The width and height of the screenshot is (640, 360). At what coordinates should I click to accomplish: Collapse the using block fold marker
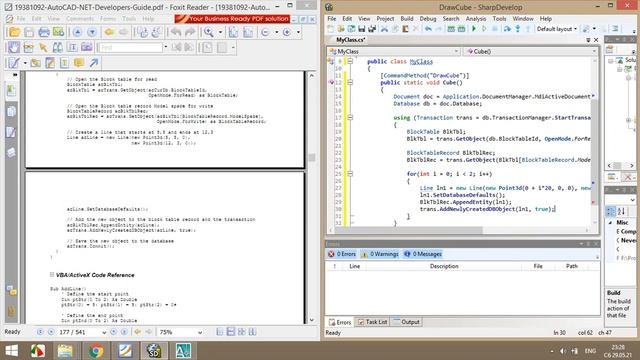point(350,118)
